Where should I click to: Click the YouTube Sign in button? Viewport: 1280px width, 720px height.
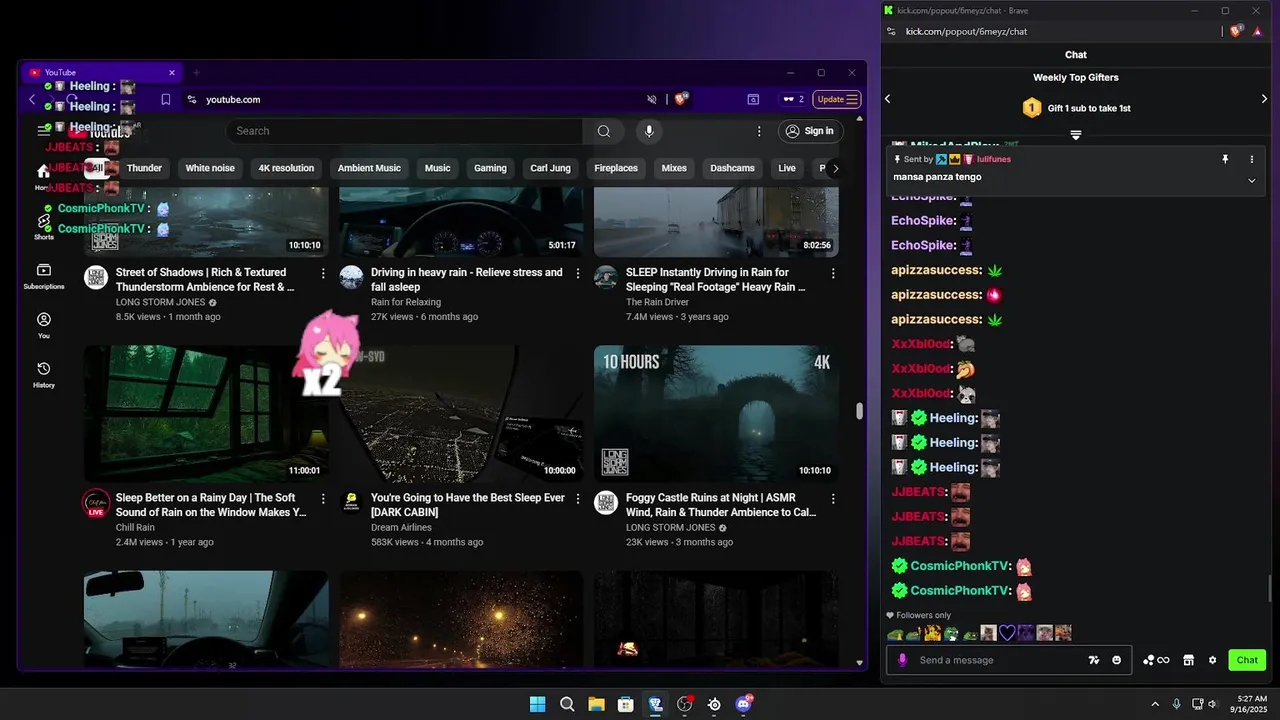[809, 131]
